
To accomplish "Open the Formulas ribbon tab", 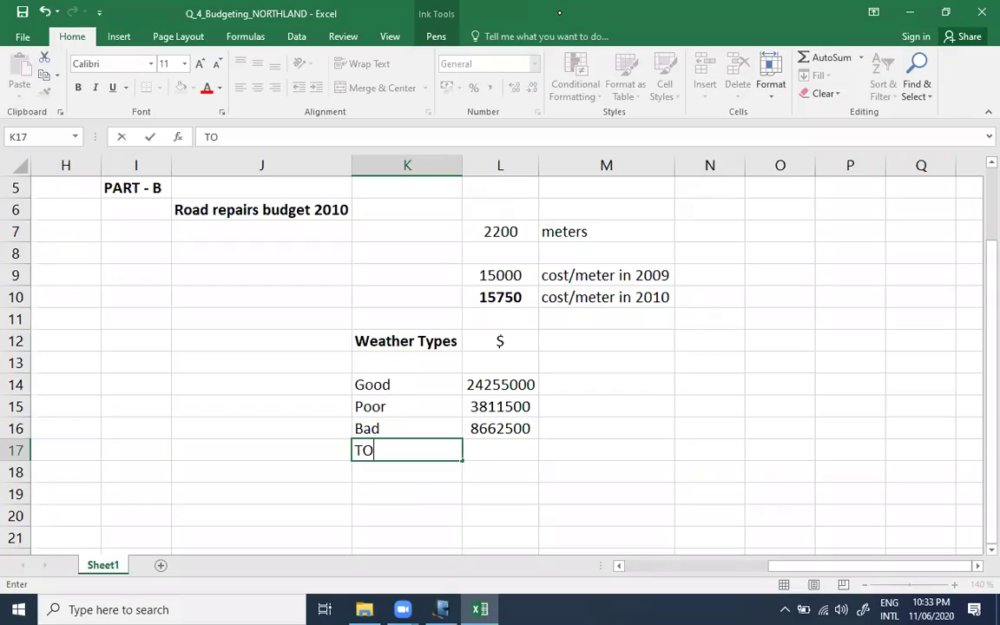I will pyautogui.click(x=246, y=36).
